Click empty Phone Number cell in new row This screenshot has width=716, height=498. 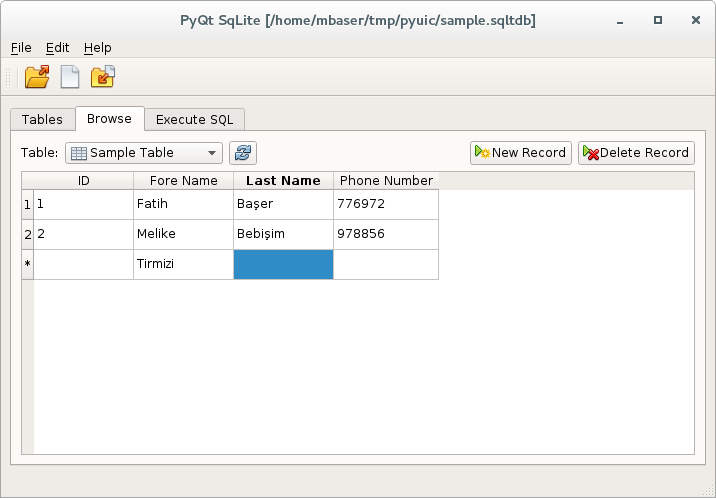(386, 264)
